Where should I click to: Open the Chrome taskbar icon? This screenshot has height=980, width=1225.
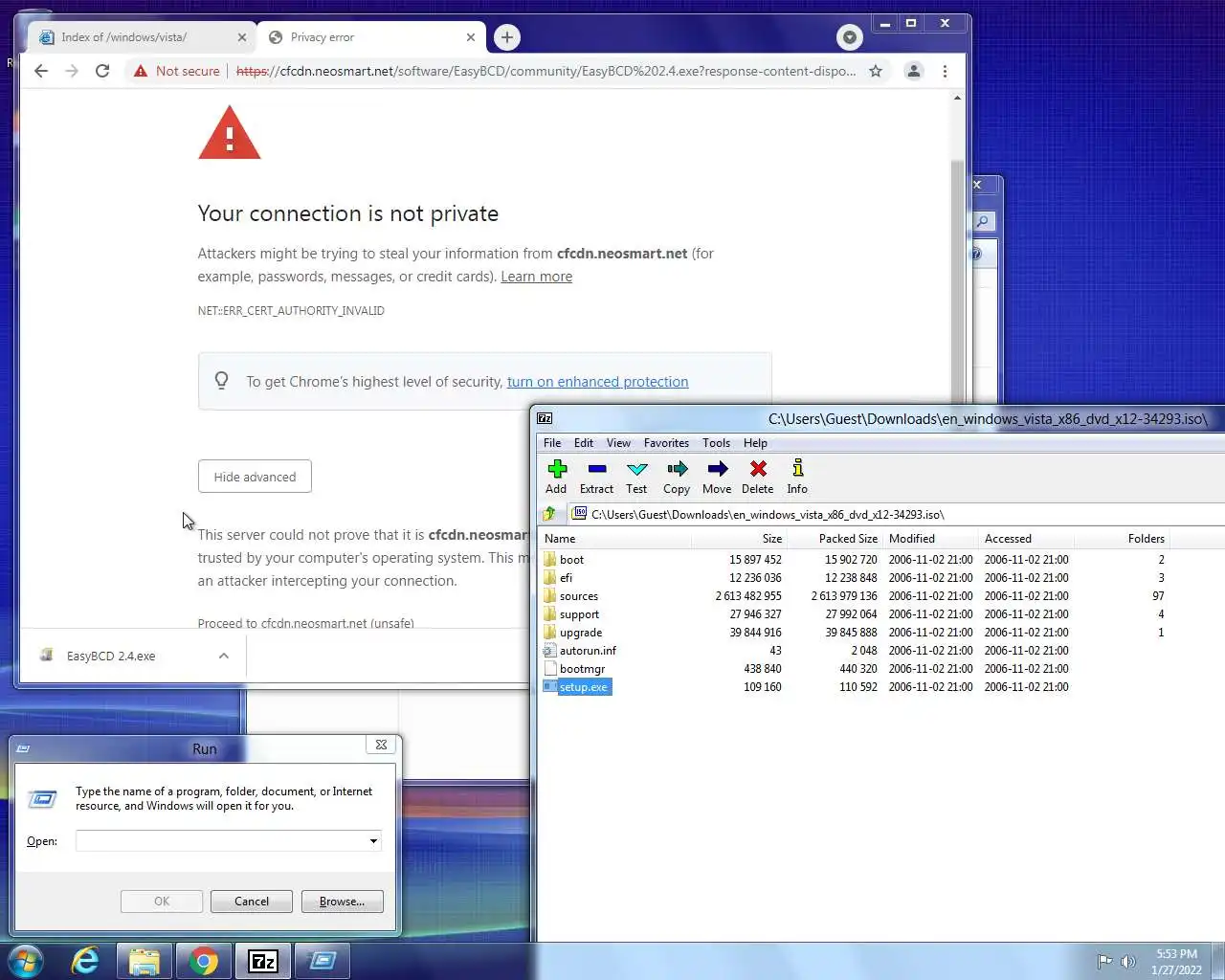(204, 961)
